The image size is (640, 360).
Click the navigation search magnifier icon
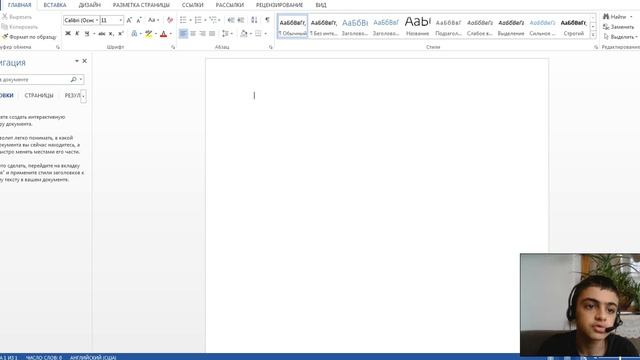coord(73,79)
